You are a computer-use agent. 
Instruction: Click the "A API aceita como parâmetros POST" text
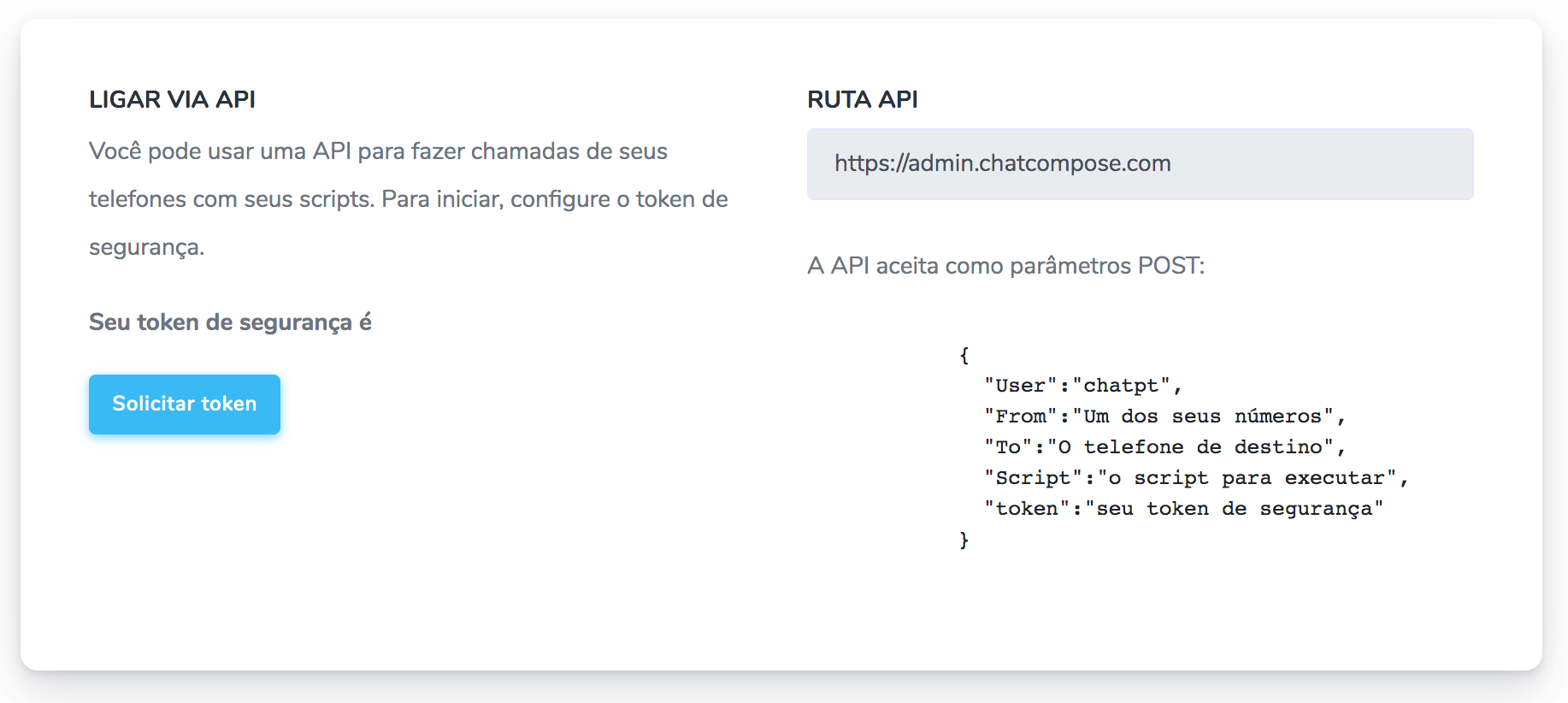coord(1005,266)
